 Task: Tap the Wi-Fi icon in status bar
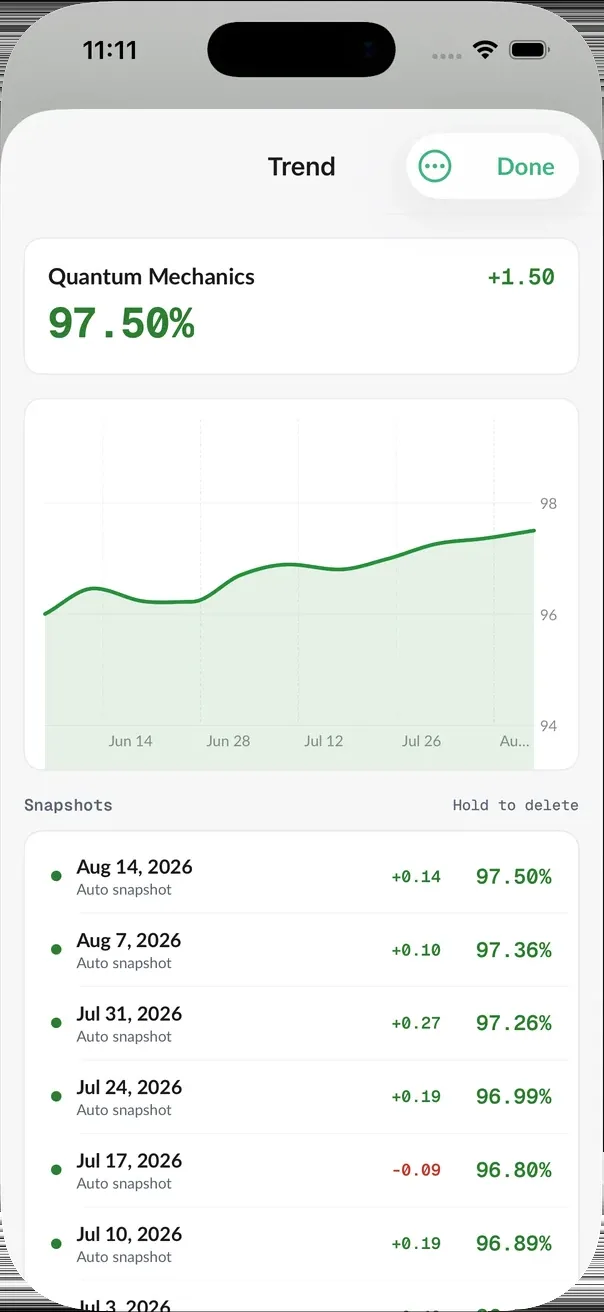pyautogui.click(x=486, y=50)
